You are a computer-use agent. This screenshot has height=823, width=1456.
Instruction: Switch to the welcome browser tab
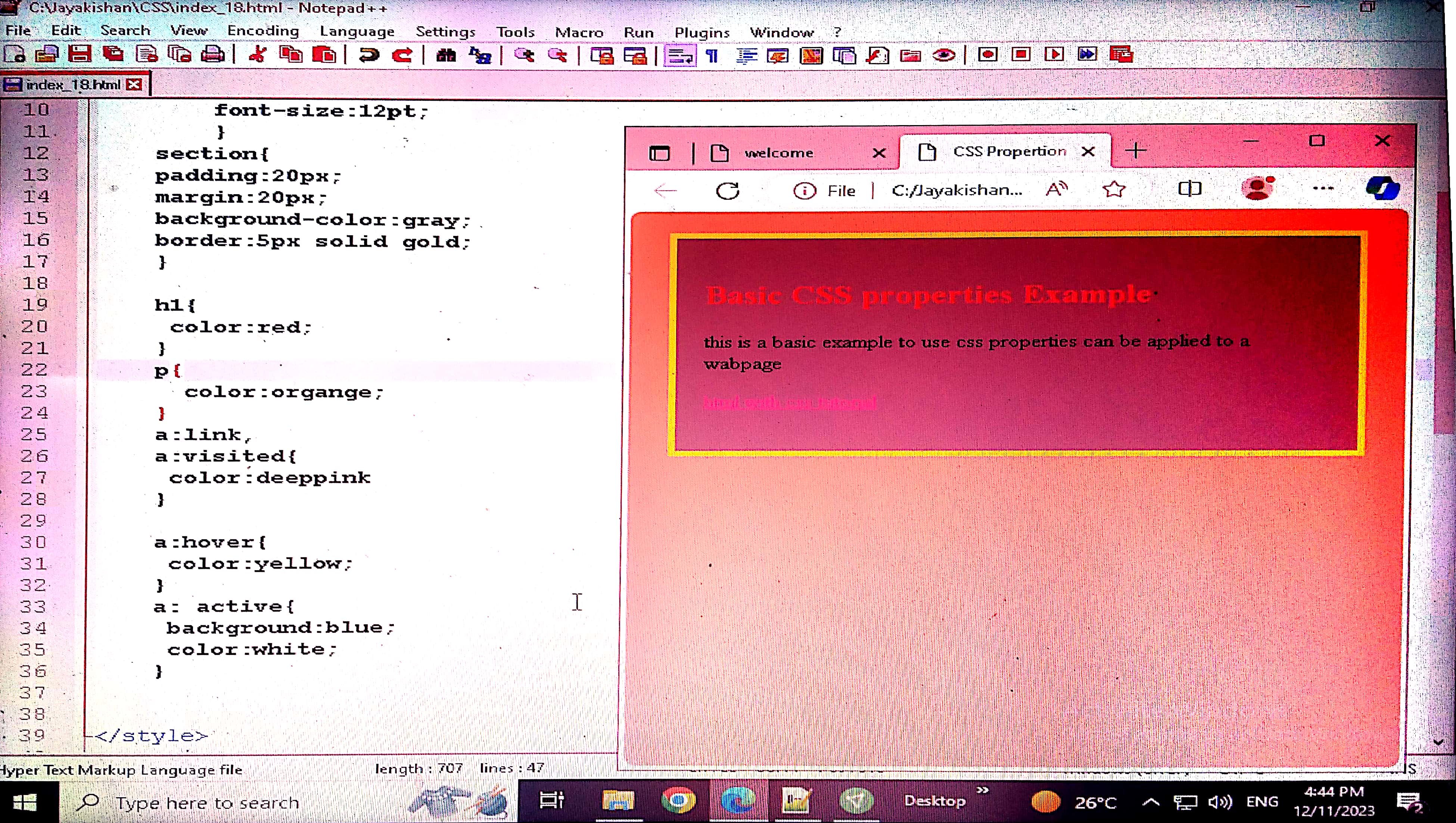(x=778, y=153)
